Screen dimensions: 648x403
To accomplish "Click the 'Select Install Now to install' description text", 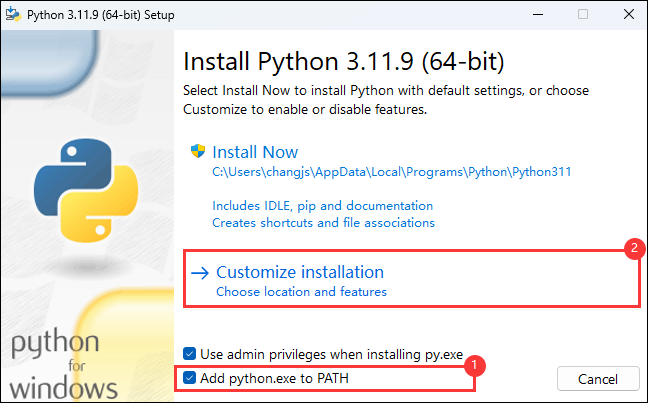I will (386, 100).
